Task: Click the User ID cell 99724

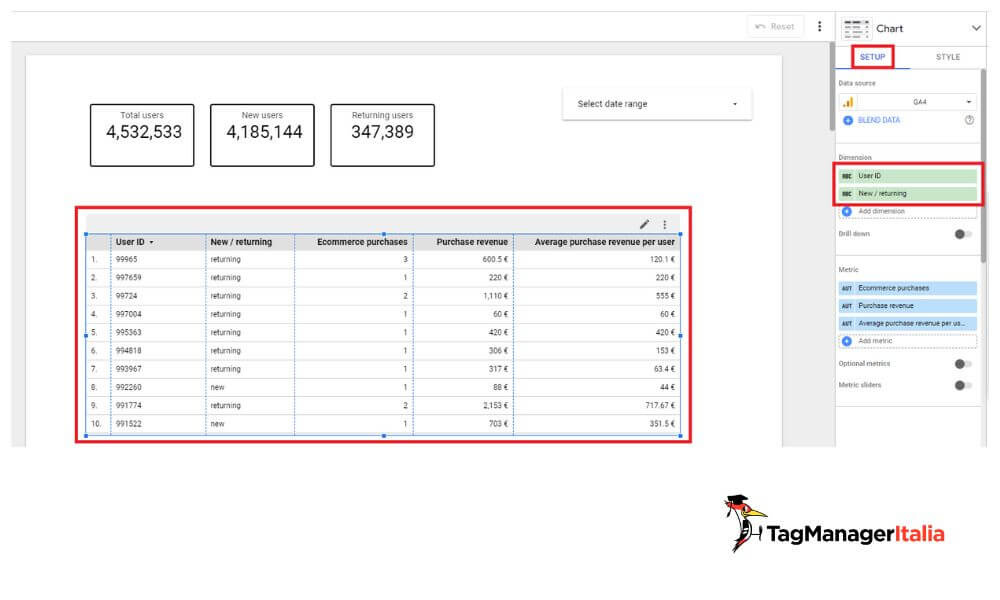Action: coord(126,296)
